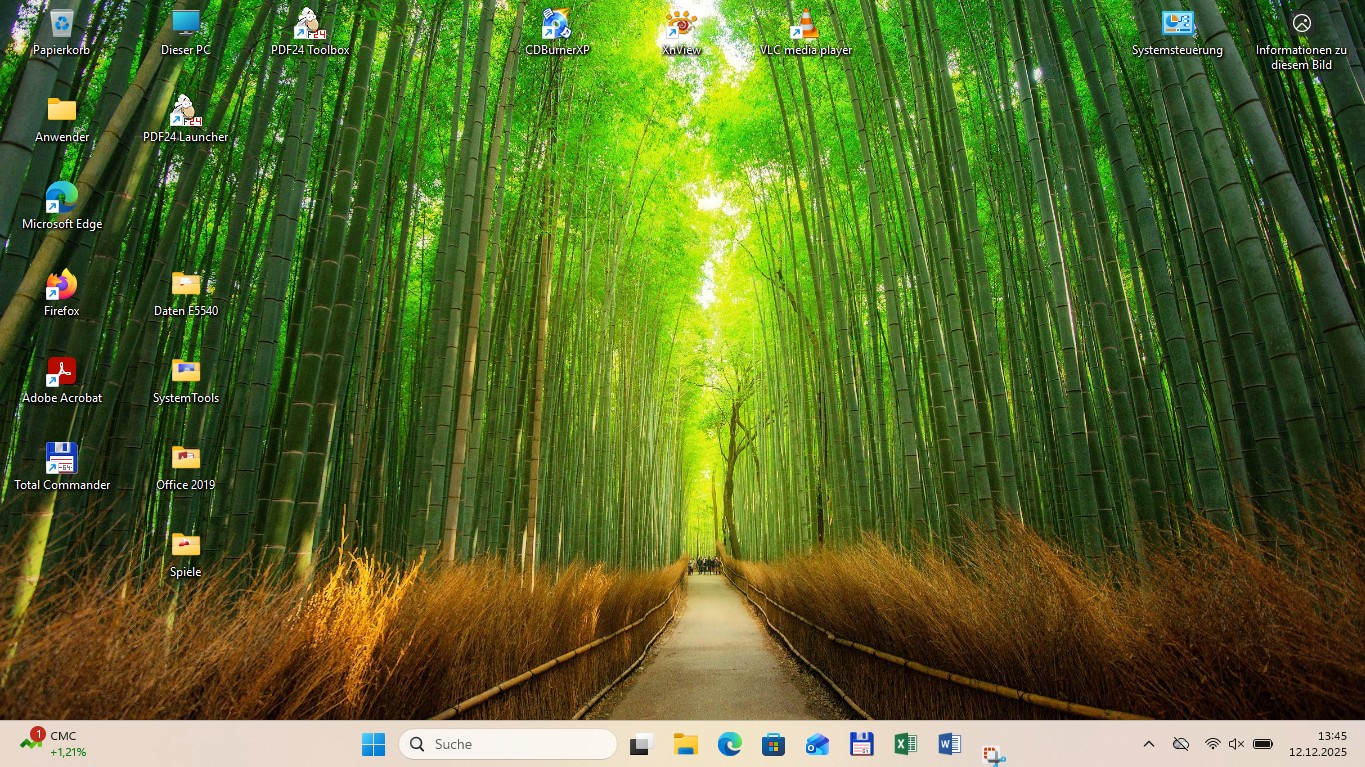Open the XnView desktop shortcut

(x=681, y=29)
